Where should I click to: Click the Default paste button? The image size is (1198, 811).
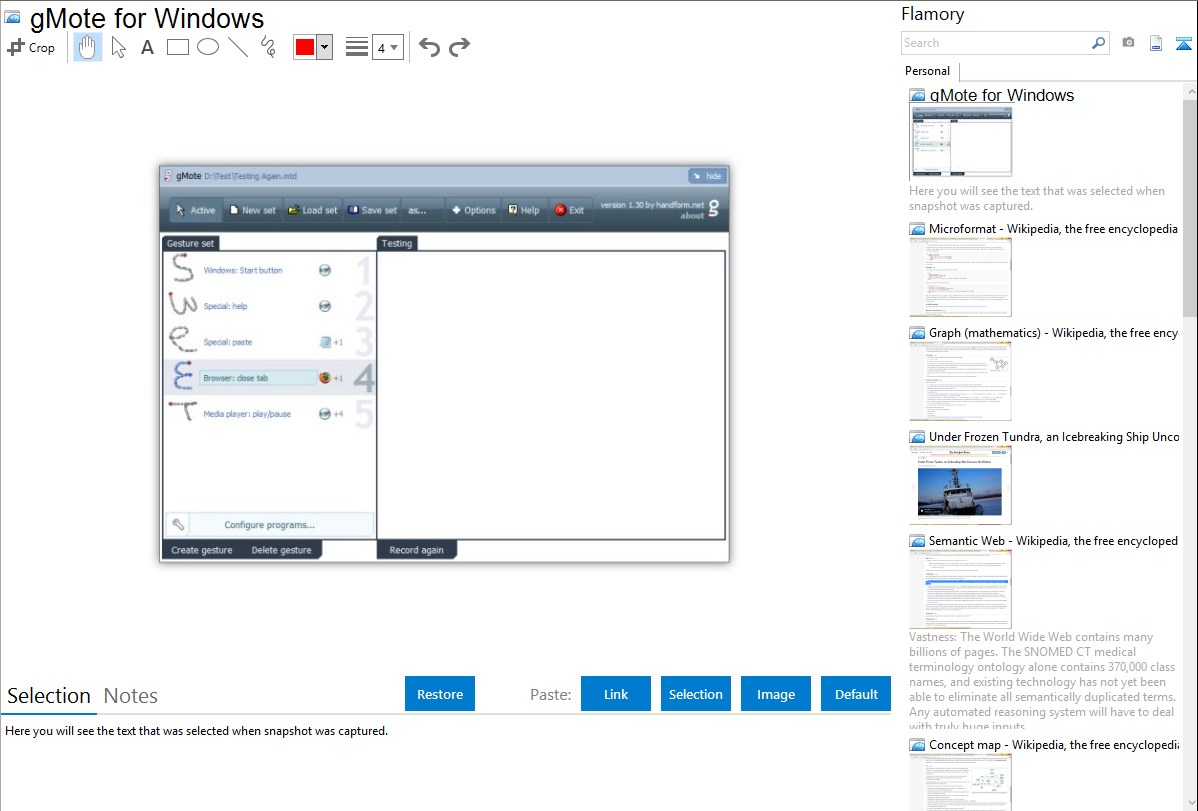[856, 694]
